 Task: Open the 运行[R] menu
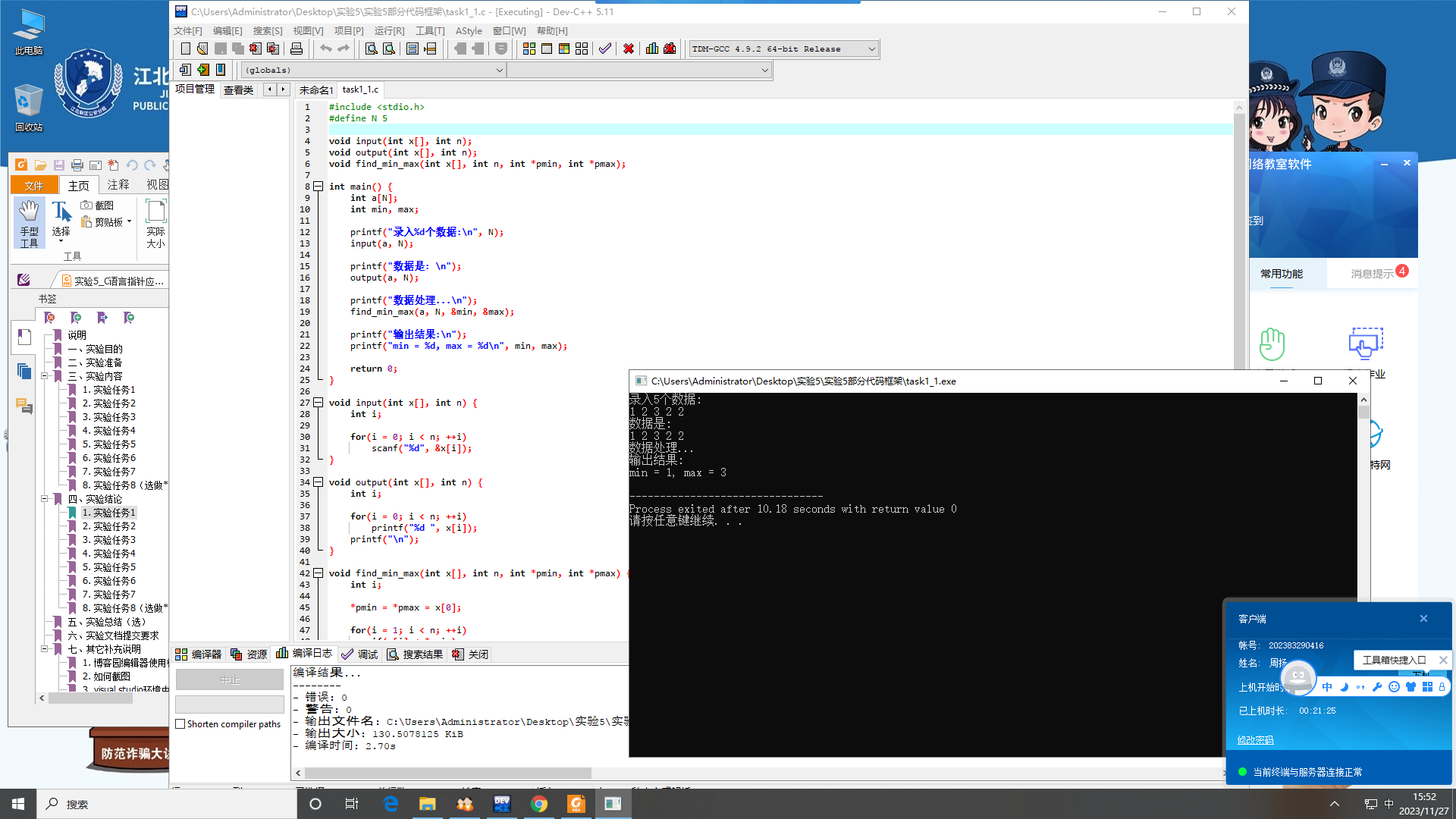(x=389, y=30)
